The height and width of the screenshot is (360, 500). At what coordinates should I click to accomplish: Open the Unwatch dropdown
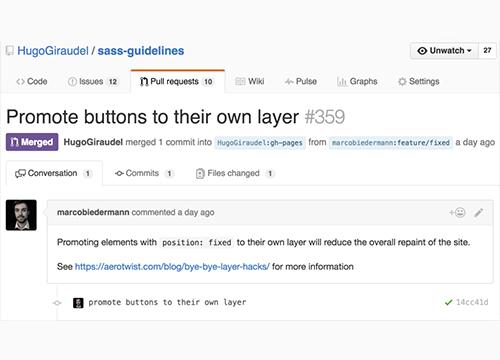click(444, 51)
